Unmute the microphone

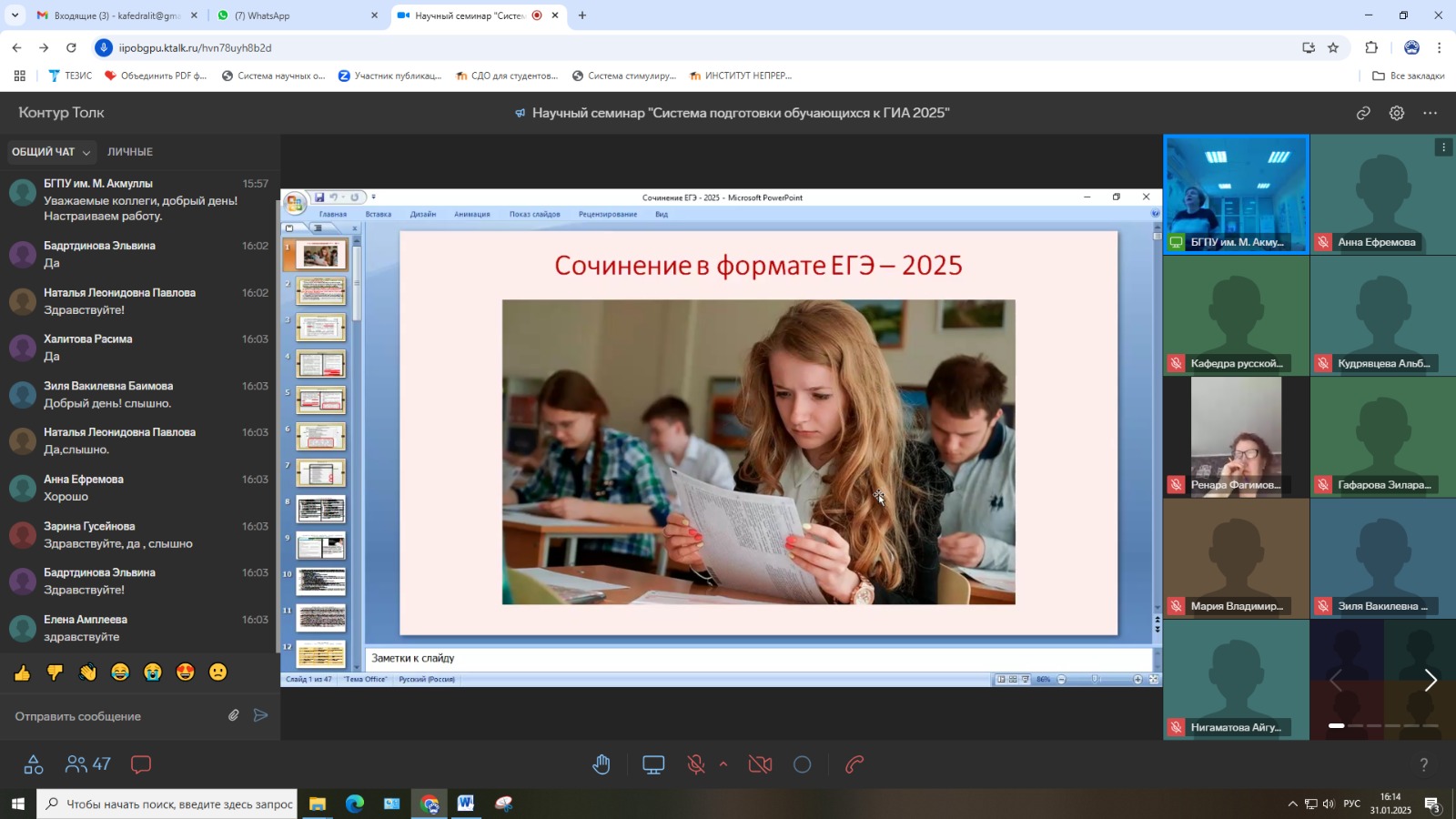[x=696, y=765]
